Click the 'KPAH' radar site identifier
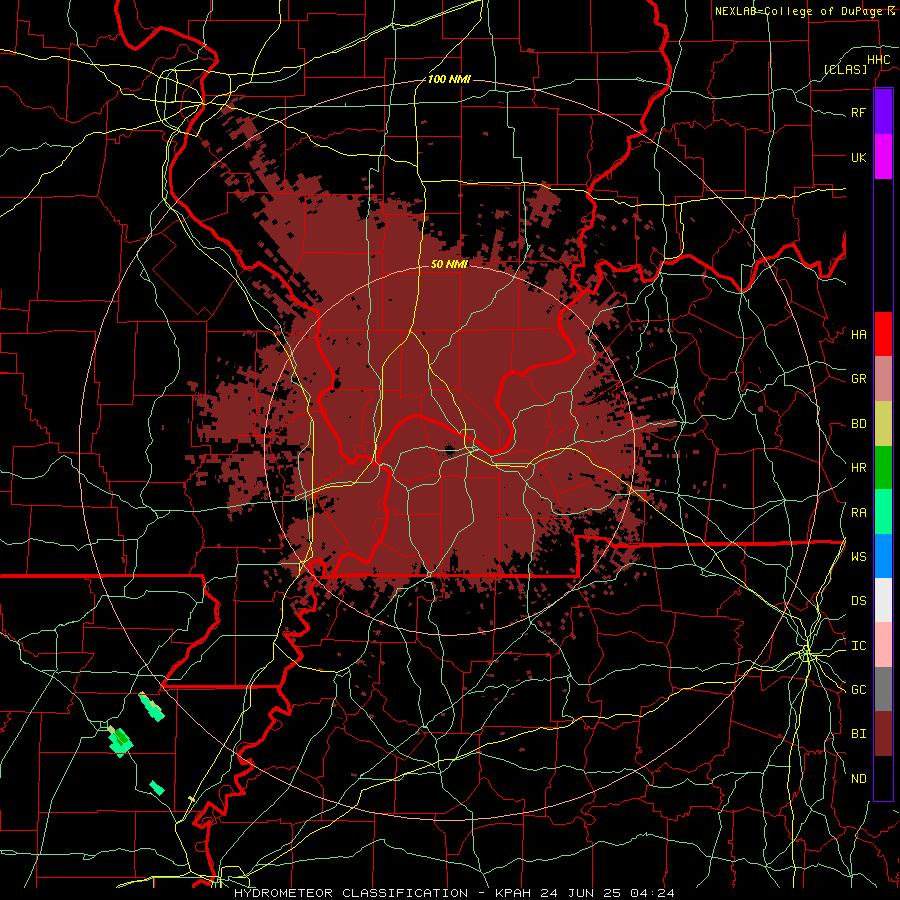Viewport: 900px width, 900px height. pos(513,893)
